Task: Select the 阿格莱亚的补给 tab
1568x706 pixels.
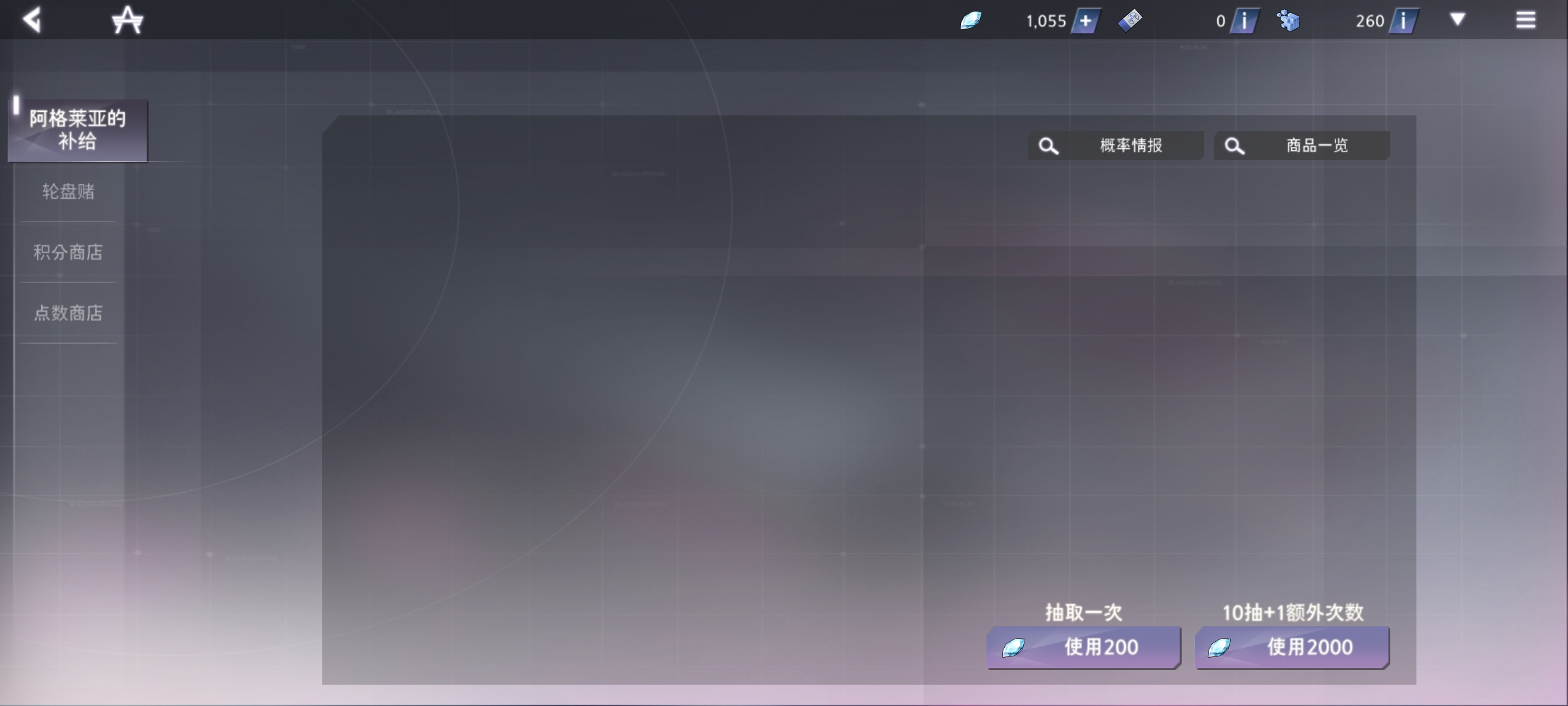Action: (78, 130)
